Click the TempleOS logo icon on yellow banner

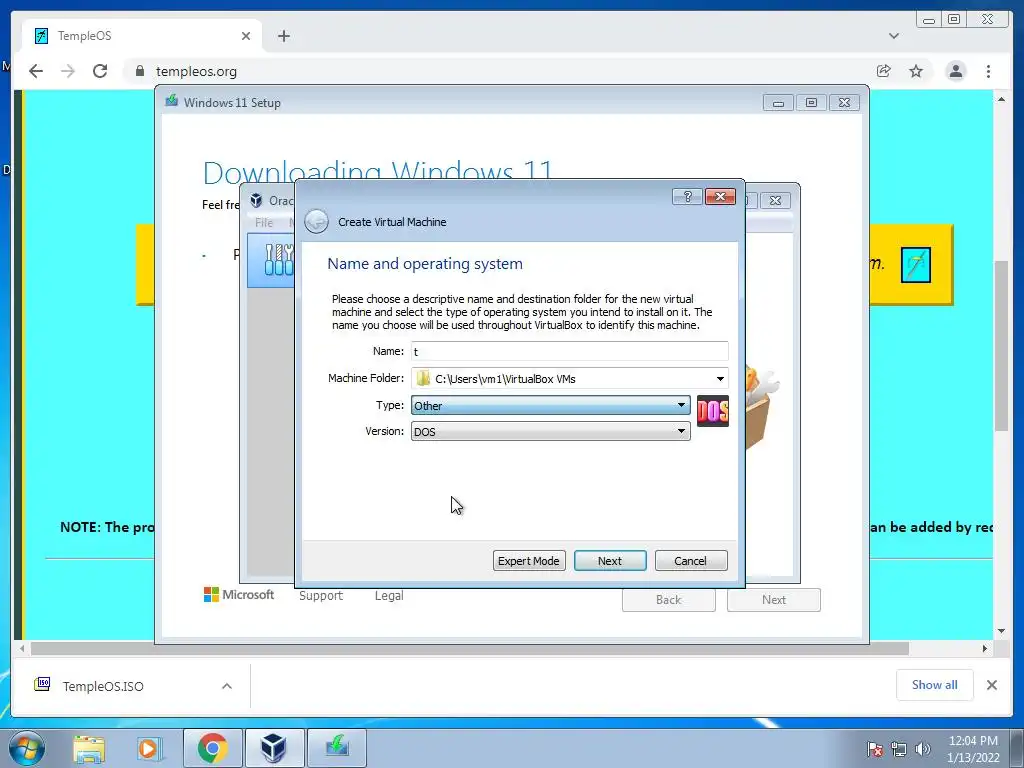tap(916, 264)
